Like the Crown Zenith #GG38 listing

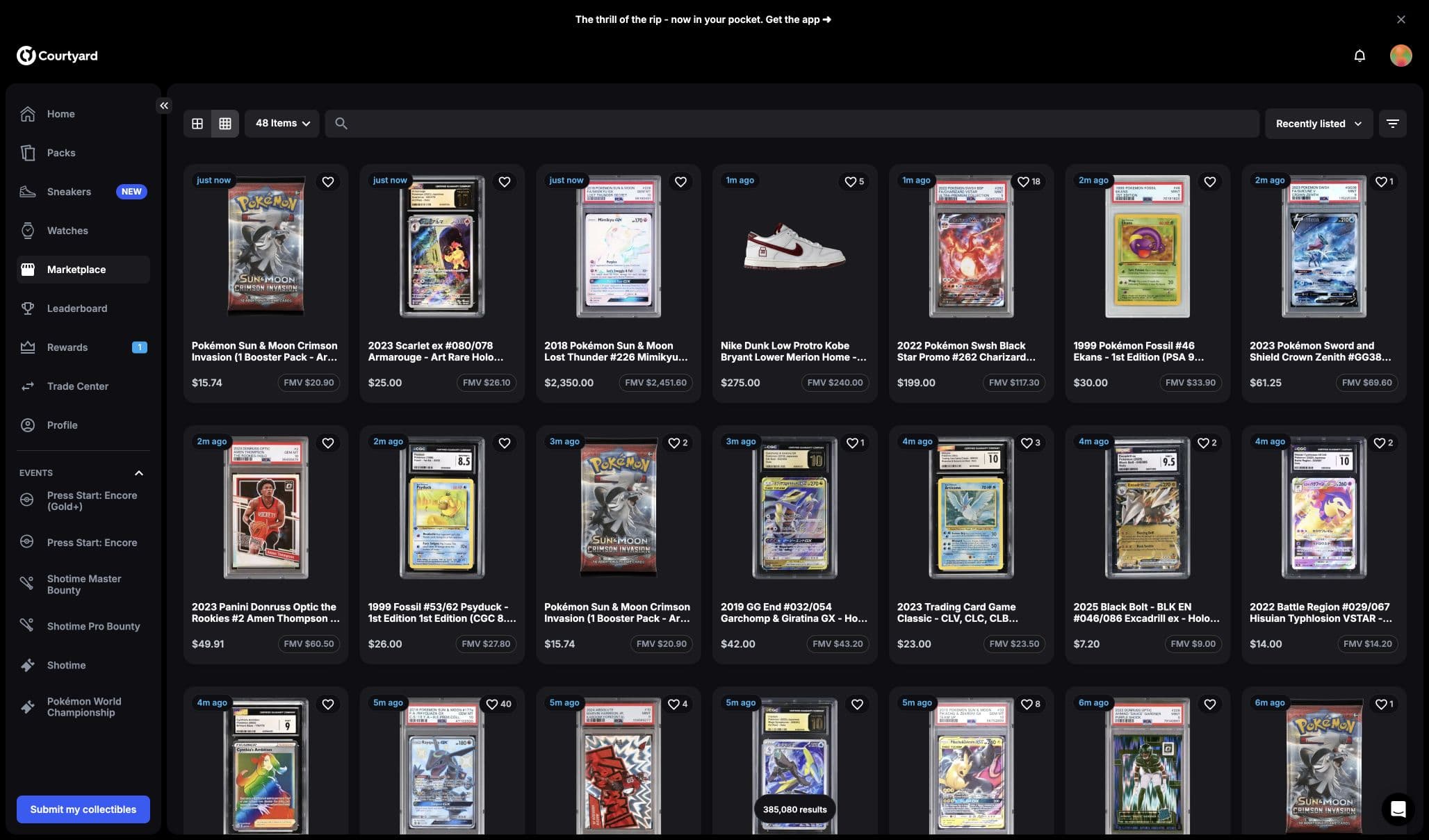point(1384,181)
